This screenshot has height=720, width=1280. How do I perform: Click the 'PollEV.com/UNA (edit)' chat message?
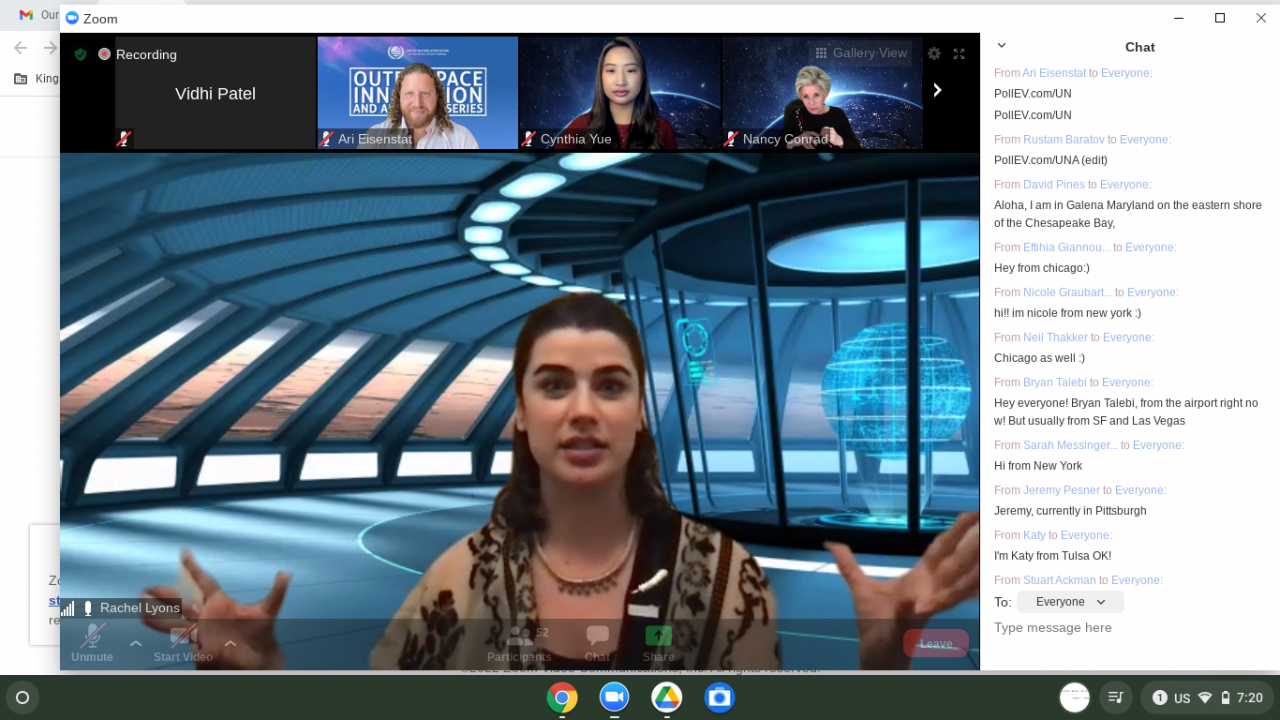point(1050,160)
